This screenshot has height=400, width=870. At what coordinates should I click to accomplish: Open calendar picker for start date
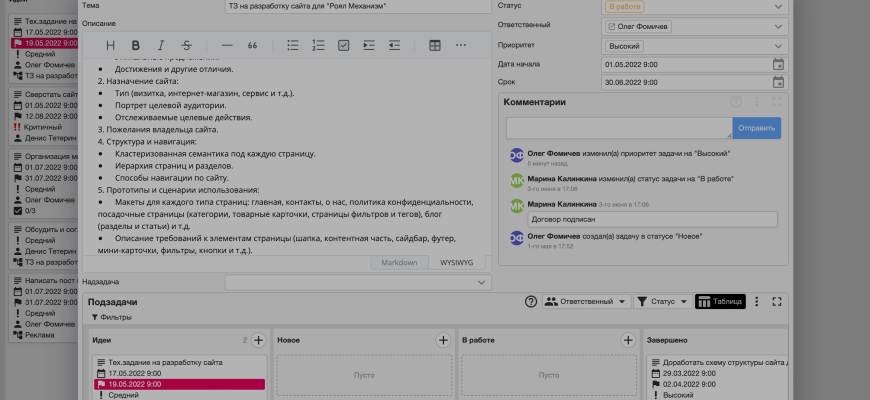(778, 65)
